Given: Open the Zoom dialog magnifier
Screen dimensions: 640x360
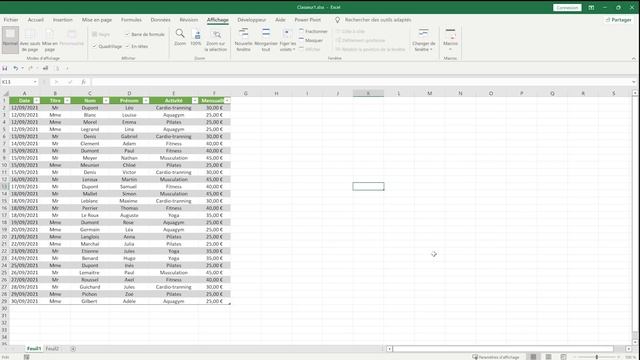Looking at the screenshot, I should click(x=180, y=38).
